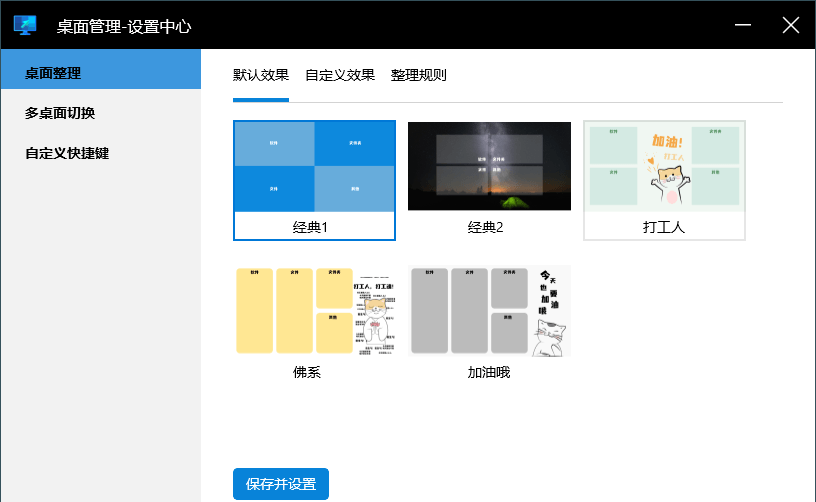This screenshot has width=816, height=502.
Task: Choose the starry night 经典2 layout preview
Action: (489, 166)
